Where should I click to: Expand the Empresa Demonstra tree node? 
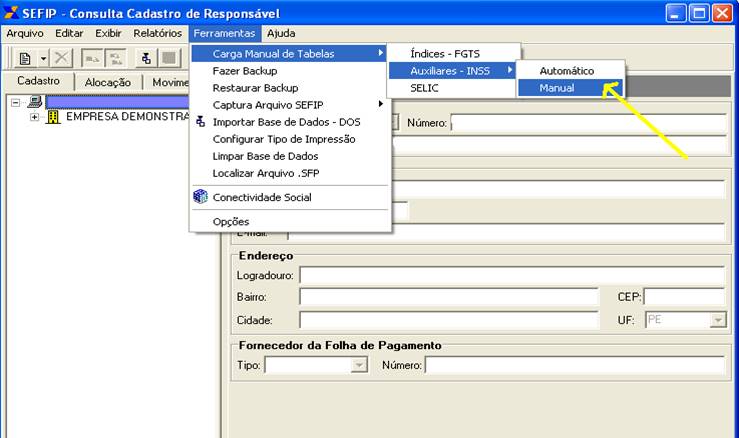35,117
